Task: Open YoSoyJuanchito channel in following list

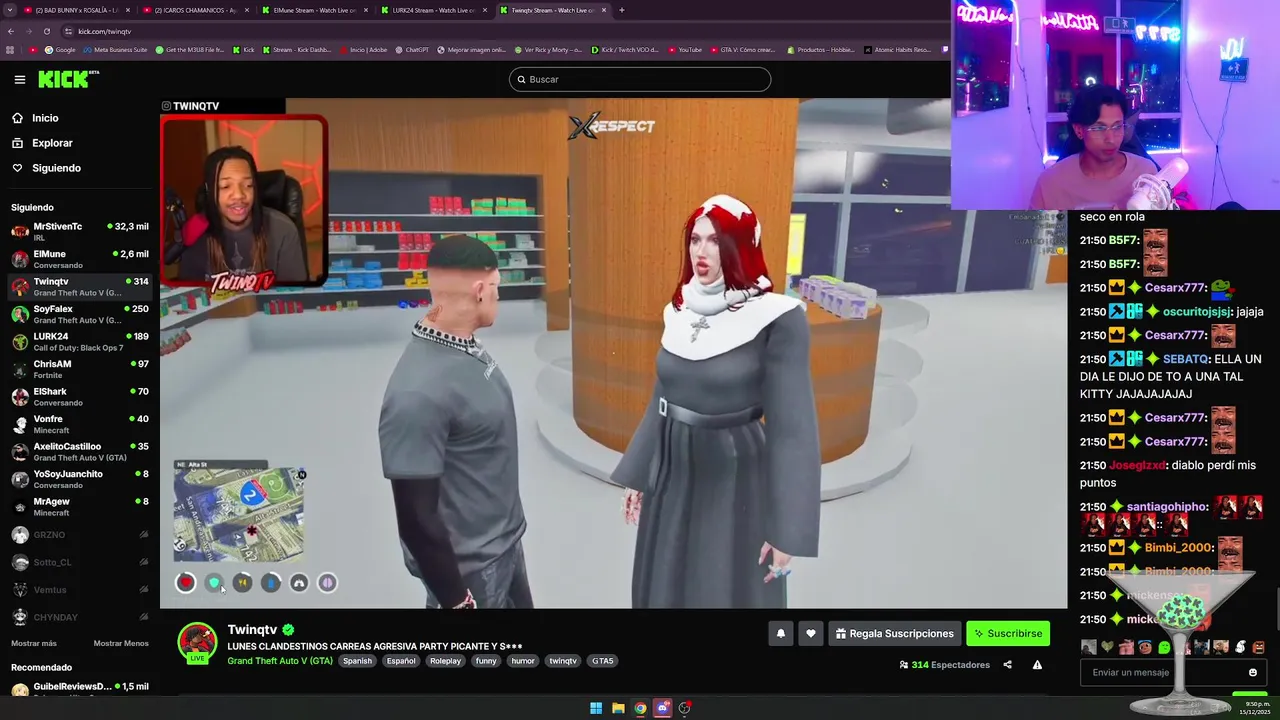Action: pos(80,479)
